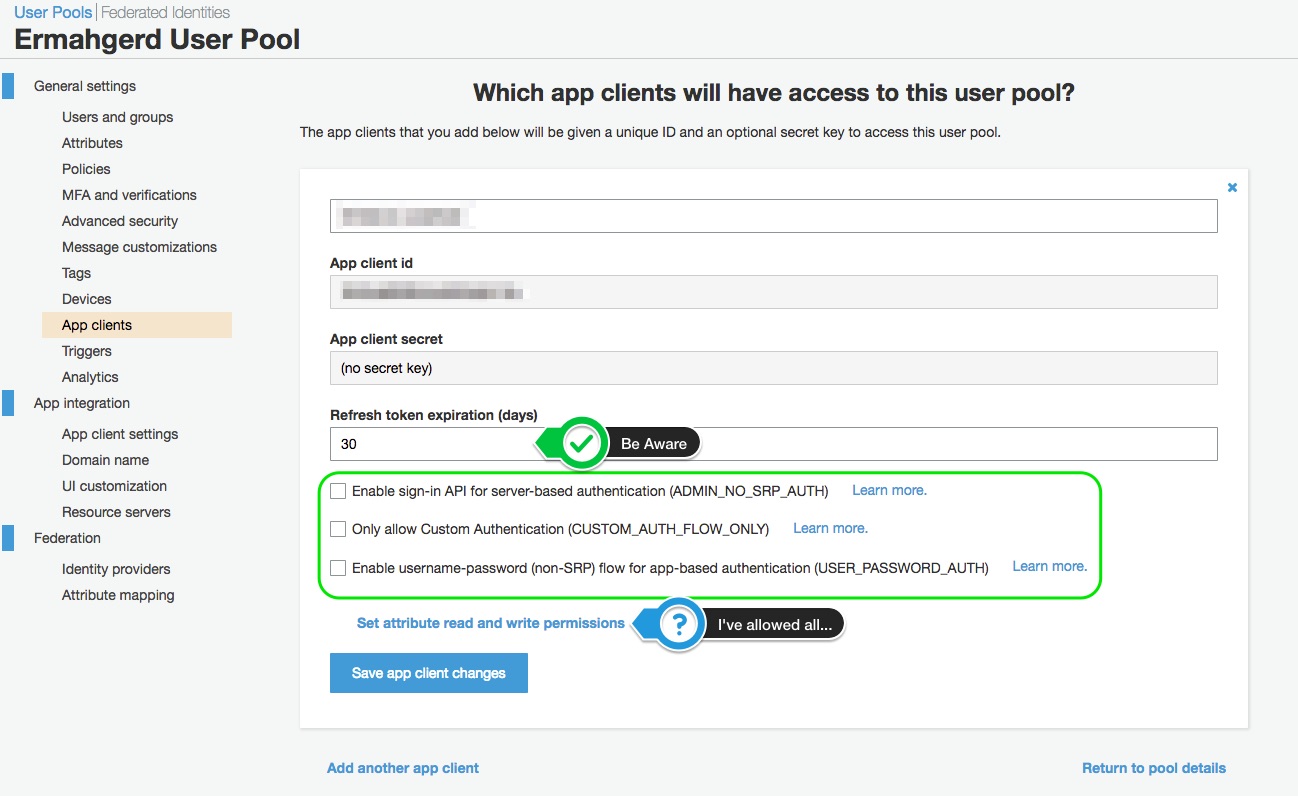1298x796 pixels.
Task: Check Only allow Custom Authentication
Action: click(338, 529)
